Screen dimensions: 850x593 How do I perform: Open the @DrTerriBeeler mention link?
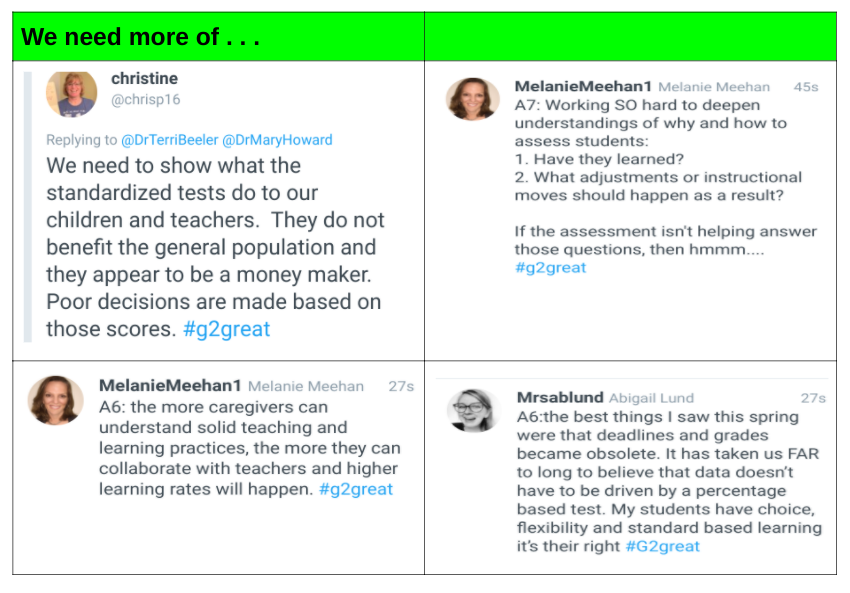click(169, 140)
